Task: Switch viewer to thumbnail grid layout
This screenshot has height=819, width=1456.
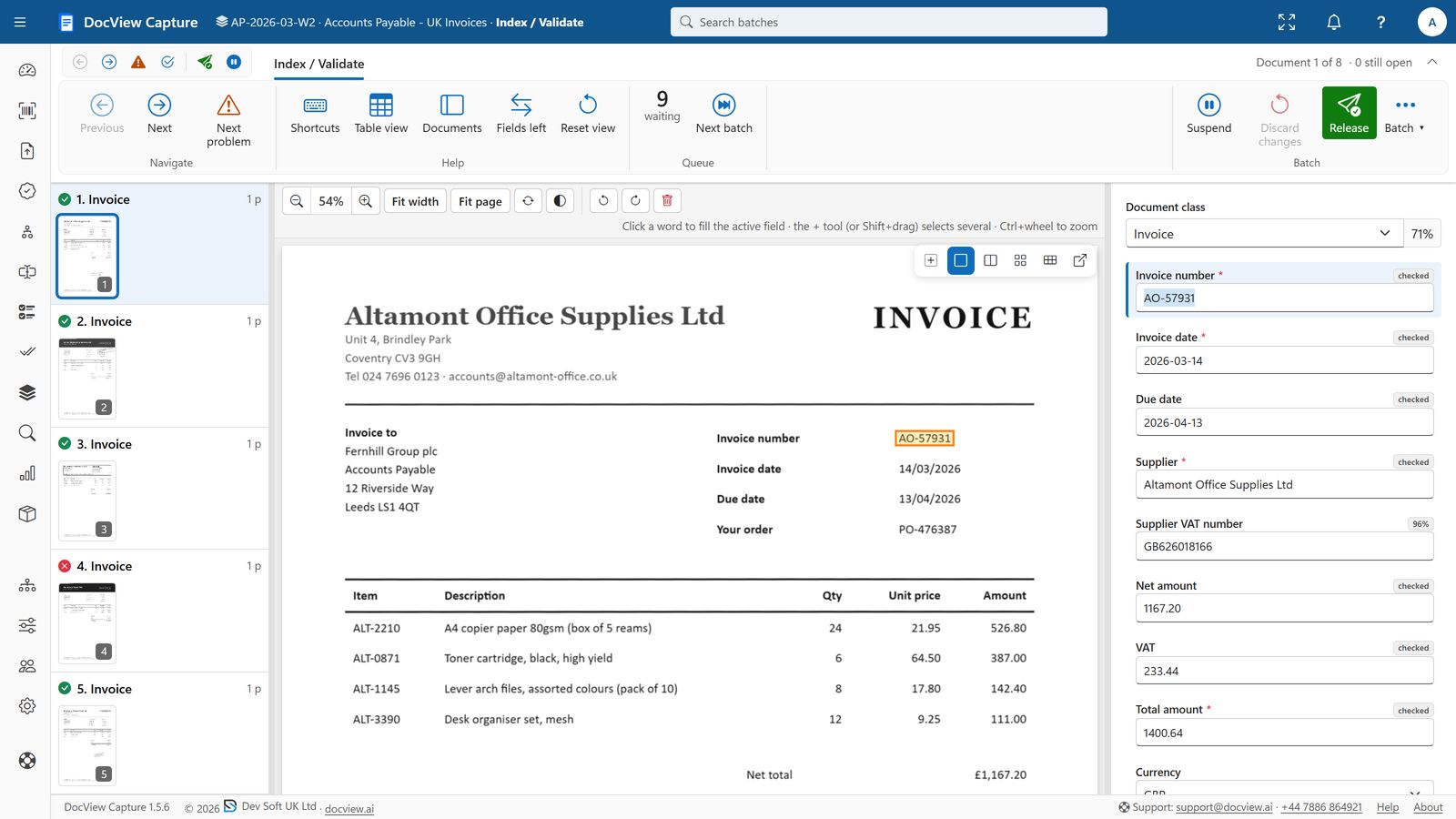Action: click(1020, 260)
